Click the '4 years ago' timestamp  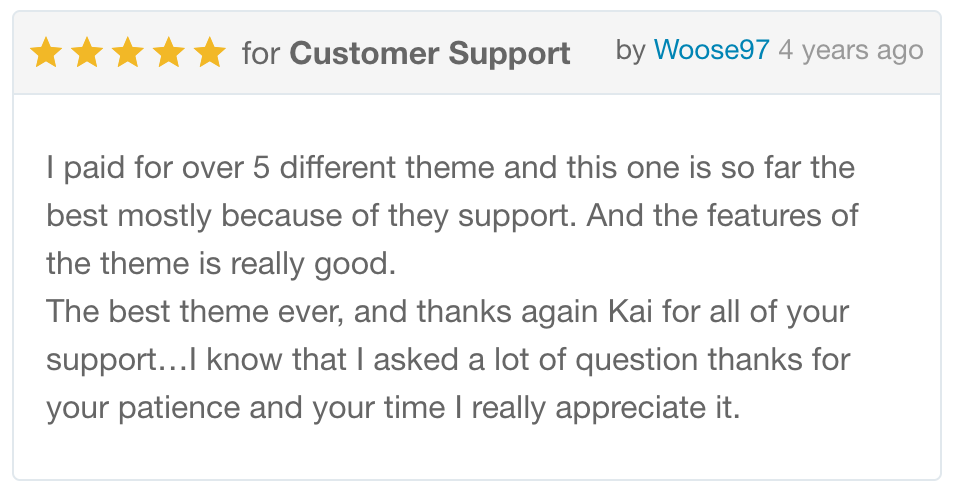click(x=850, y=50)
